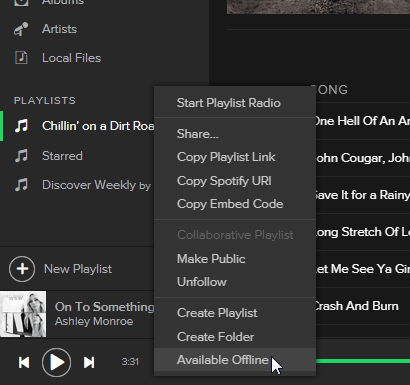Screen dimensions: 410x385
Task: Play the current song
Action: pyautogui.click(x=56, y=362)
